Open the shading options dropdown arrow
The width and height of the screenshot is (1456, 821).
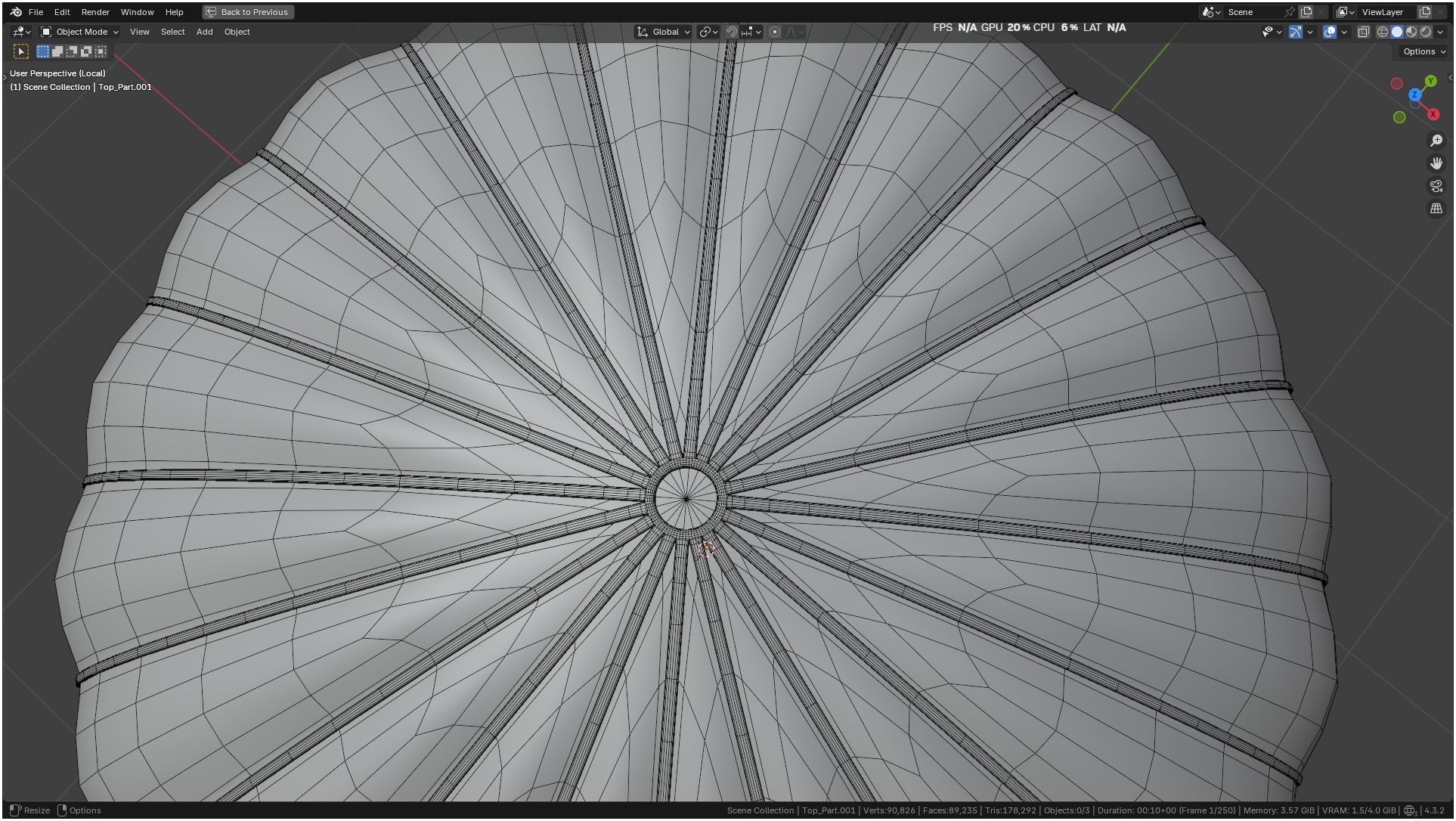coord(1440,32)
